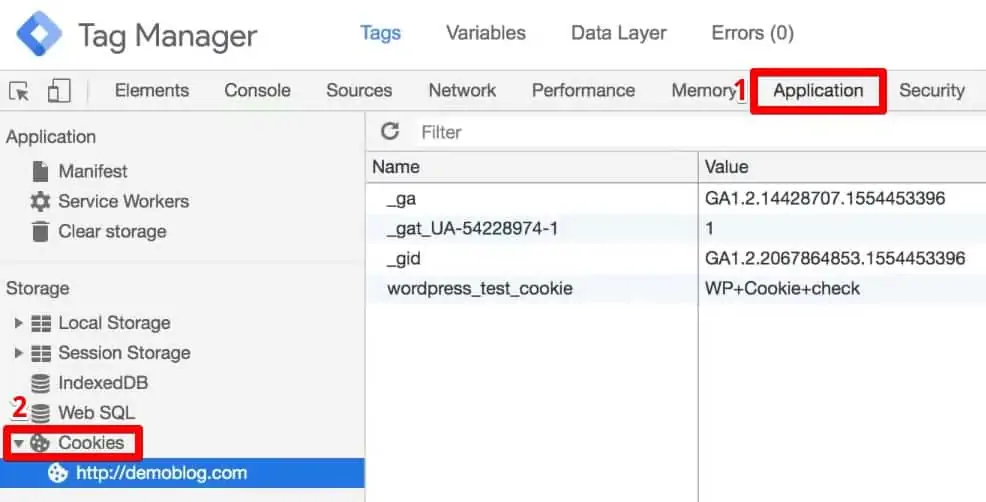
Task: Click the refresh cookies icon
Action: (x=390, y=131)
